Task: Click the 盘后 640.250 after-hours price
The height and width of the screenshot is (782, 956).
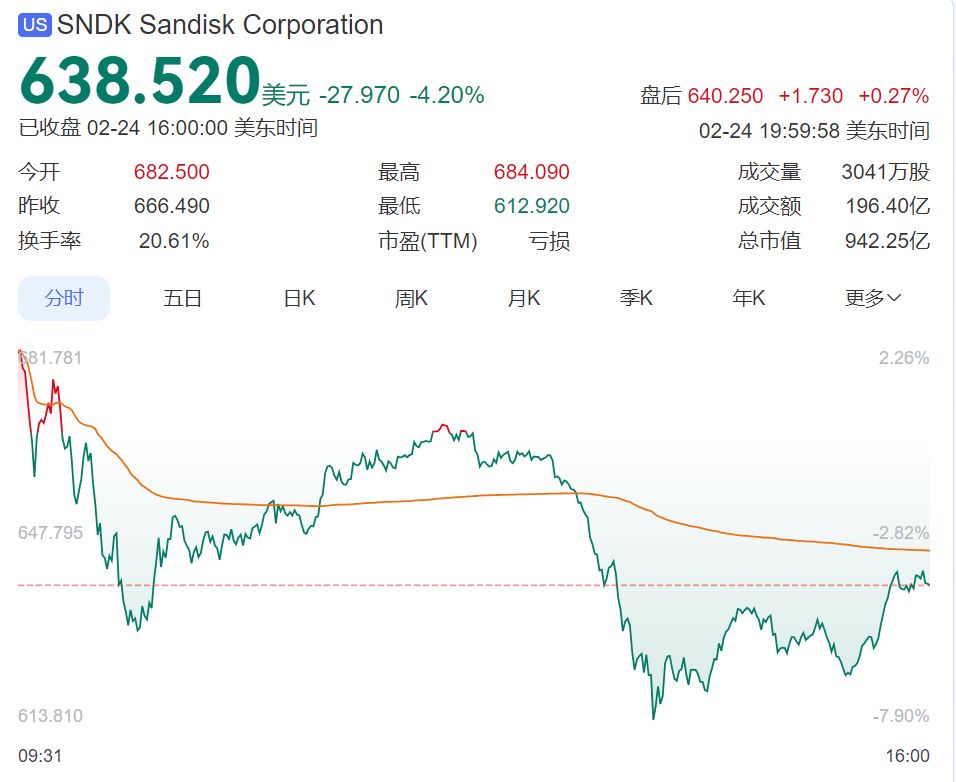Action: click(725, 96)
